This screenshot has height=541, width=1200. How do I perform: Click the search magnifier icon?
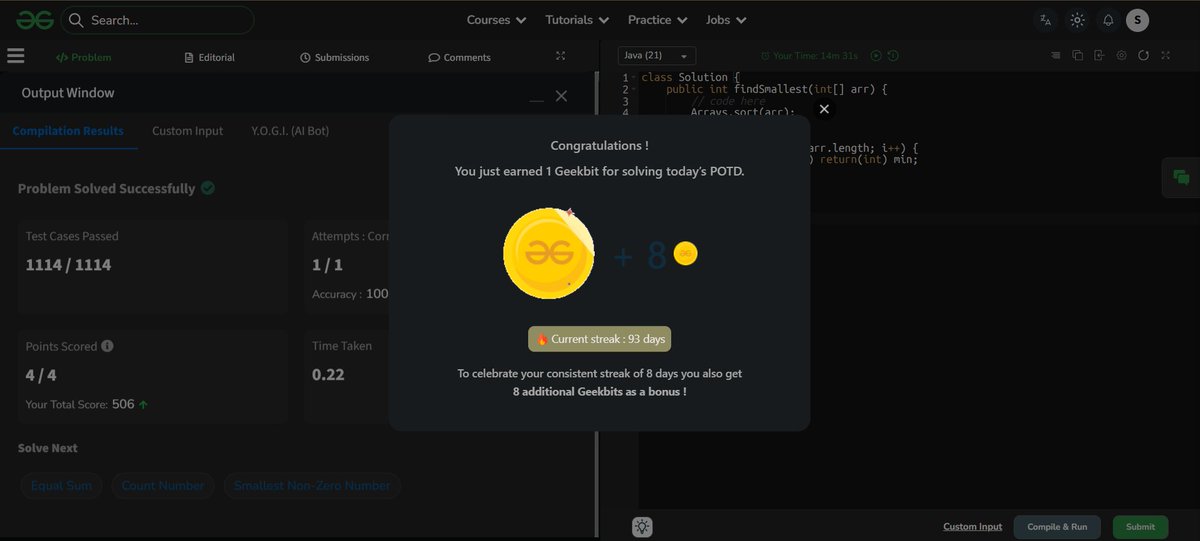coord(76,20)
